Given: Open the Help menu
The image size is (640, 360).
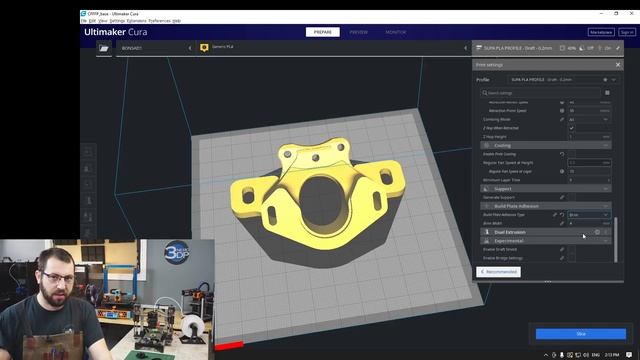Looking at the screenshot, I should pyautogui.click(x=176, y=21).
